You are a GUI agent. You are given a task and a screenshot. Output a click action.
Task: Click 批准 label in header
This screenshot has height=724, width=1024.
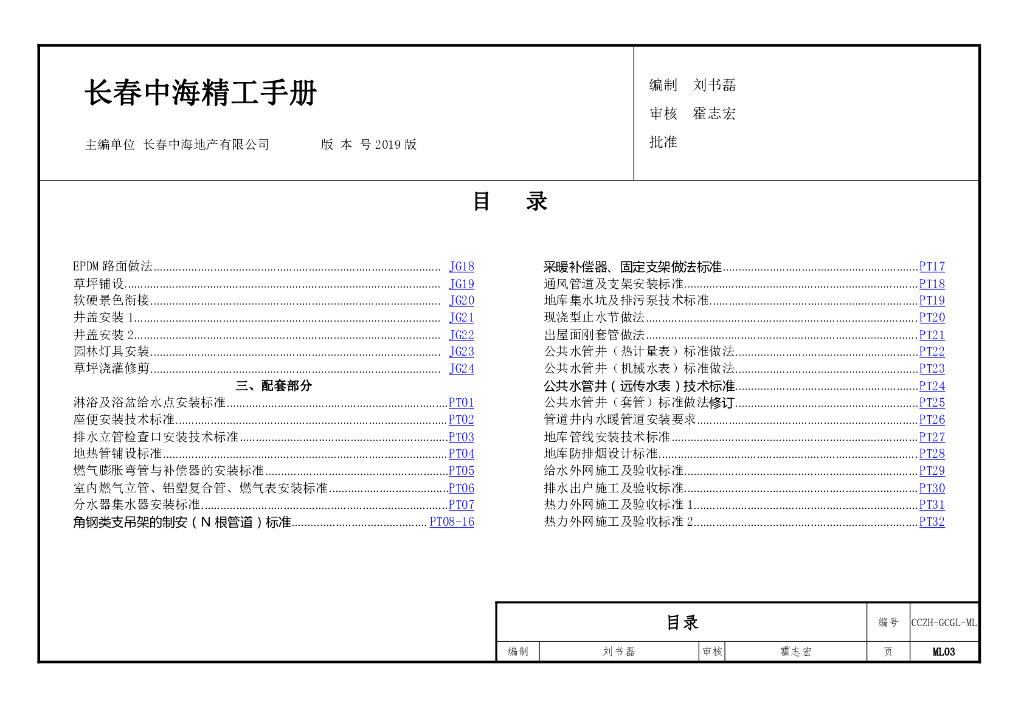pos(663,142)
